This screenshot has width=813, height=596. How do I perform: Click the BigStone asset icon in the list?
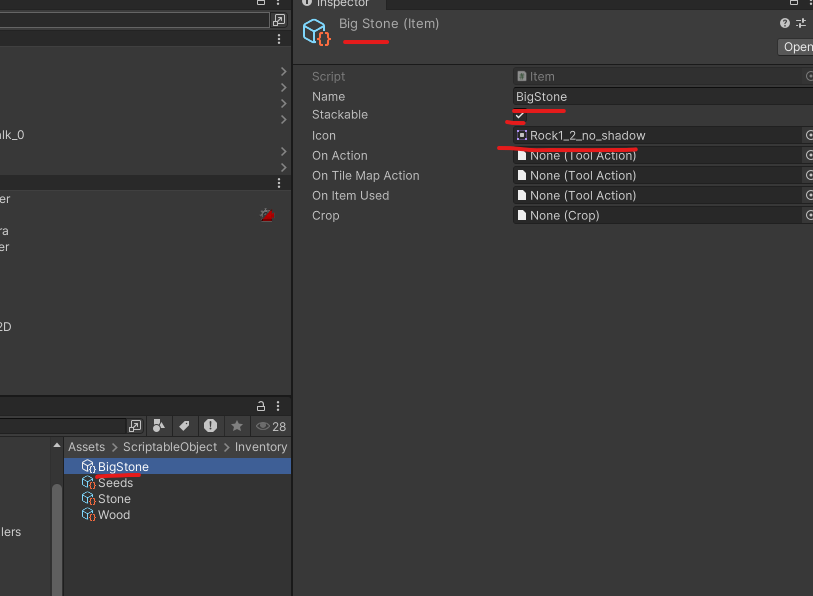[89, 466]
